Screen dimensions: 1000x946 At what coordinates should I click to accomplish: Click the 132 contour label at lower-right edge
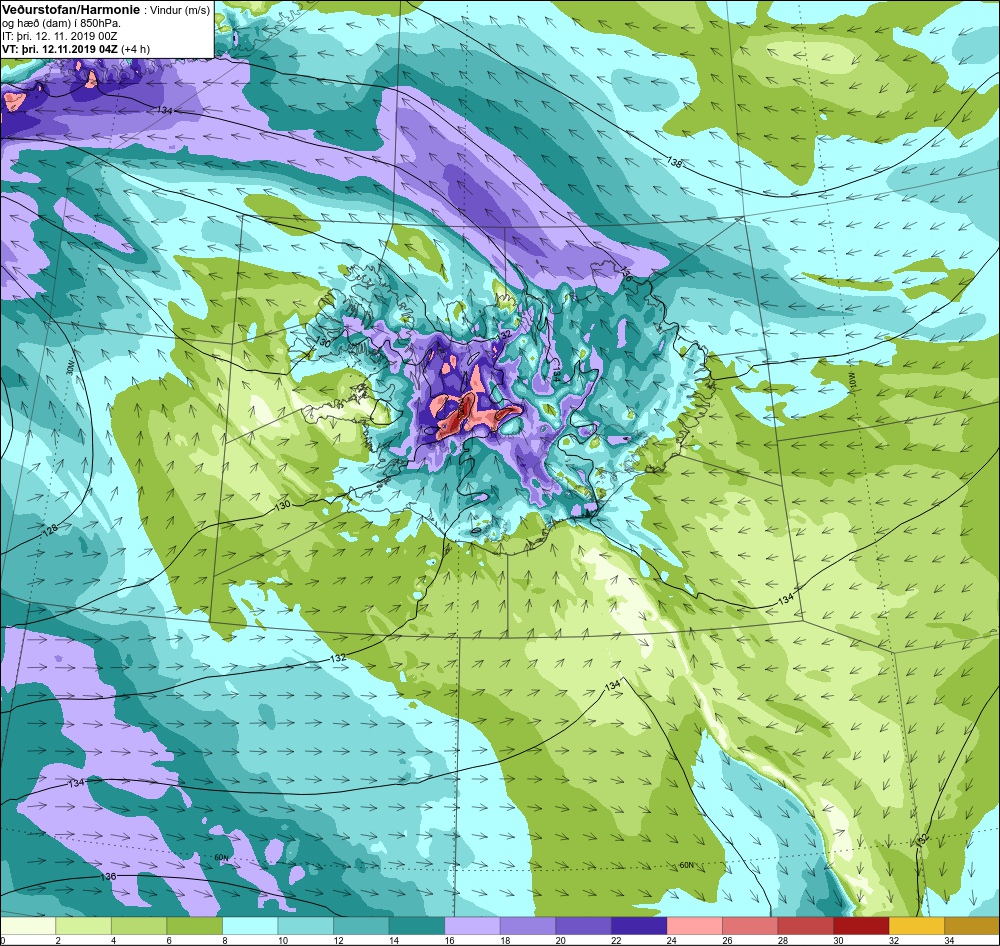pos(923,841)
